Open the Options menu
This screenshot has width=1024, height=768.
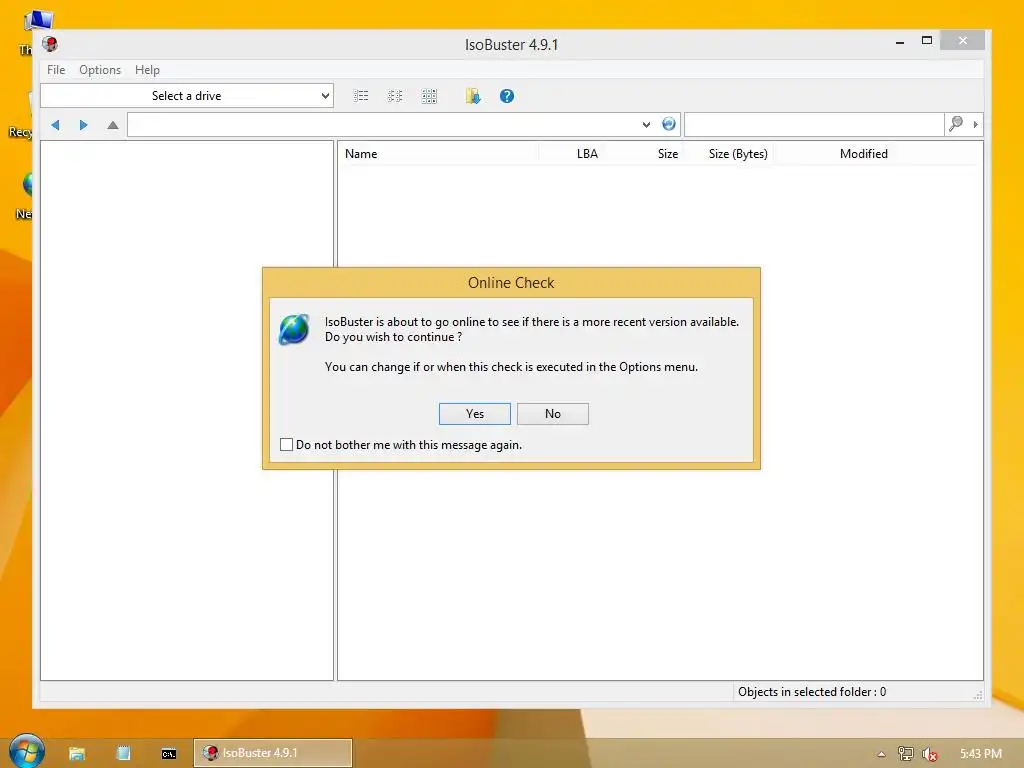[x=100, y=70]
